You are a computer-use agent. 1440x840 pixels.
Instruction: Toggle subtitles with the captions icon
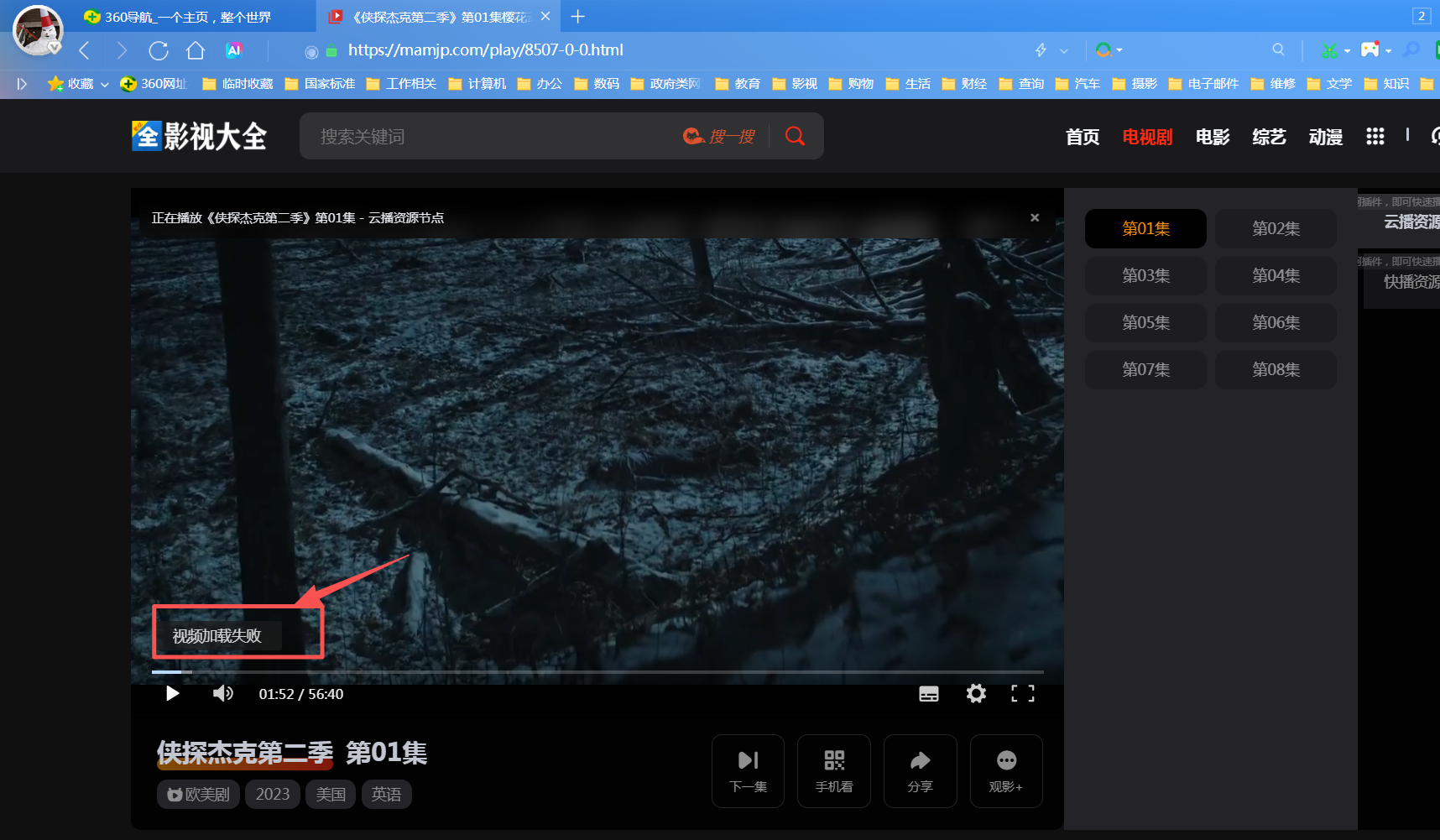pos(929,694)
